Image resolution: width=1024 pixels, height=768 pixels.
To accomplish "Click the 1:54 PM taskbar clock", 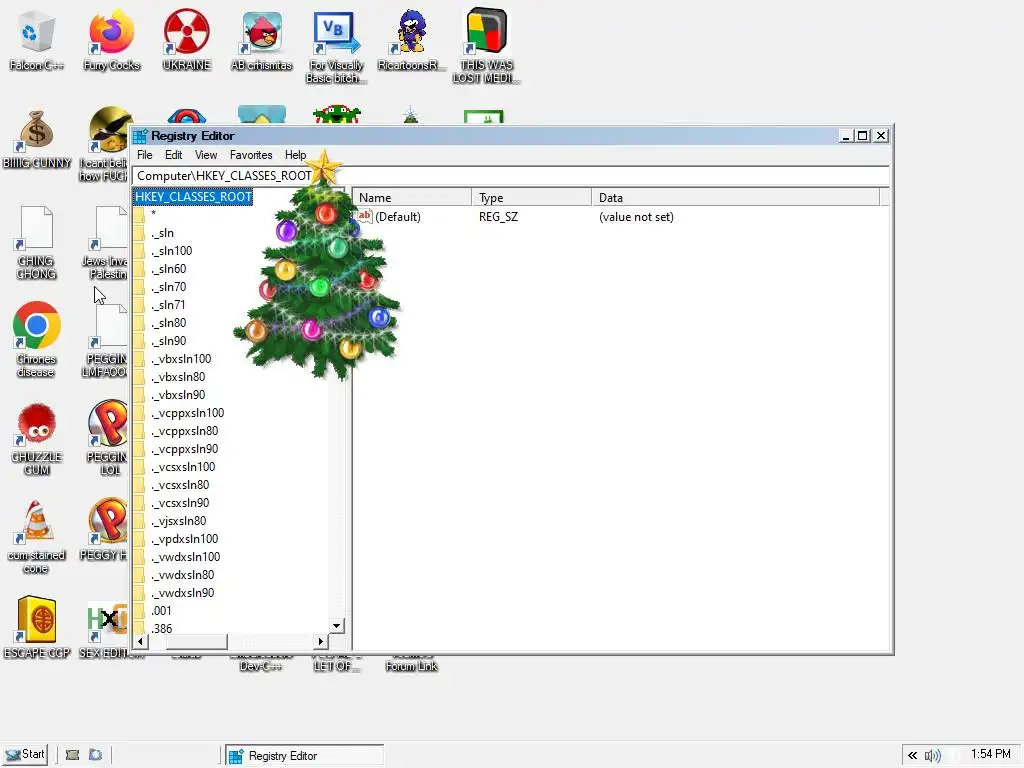I will [990, 754].
